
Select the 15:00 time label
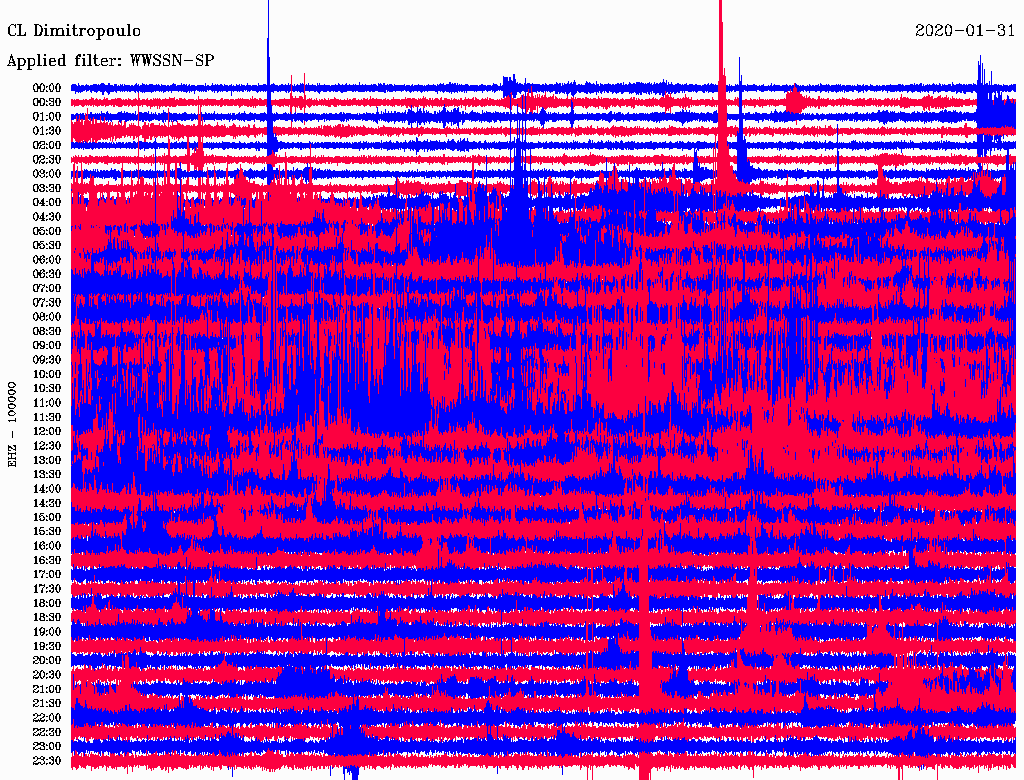tap(47, 517)
